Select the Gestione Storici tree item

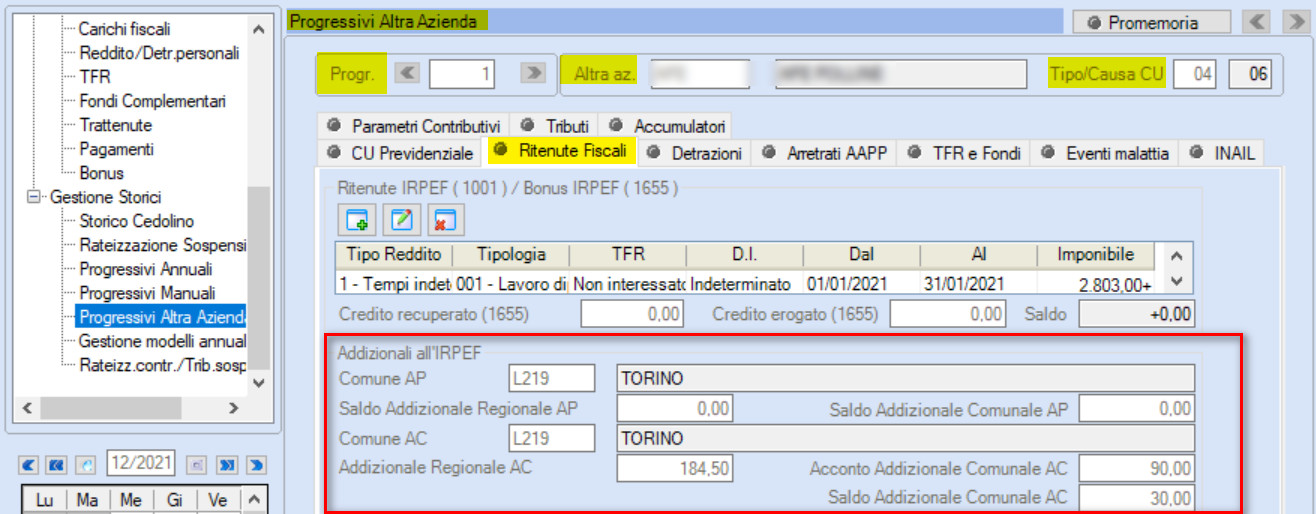pyautogui.click(x=105, y=197)
